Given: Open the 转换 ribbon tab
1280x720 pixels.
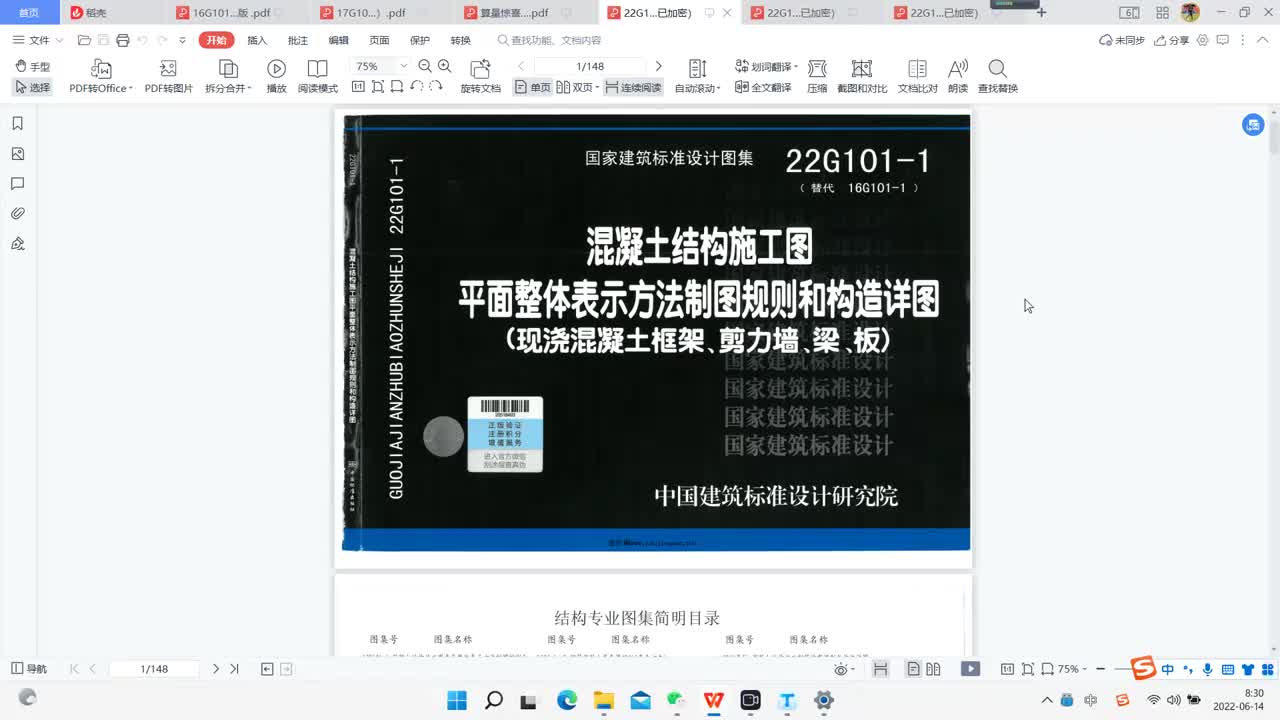Looking at the screenshot, I should point(460,40).
